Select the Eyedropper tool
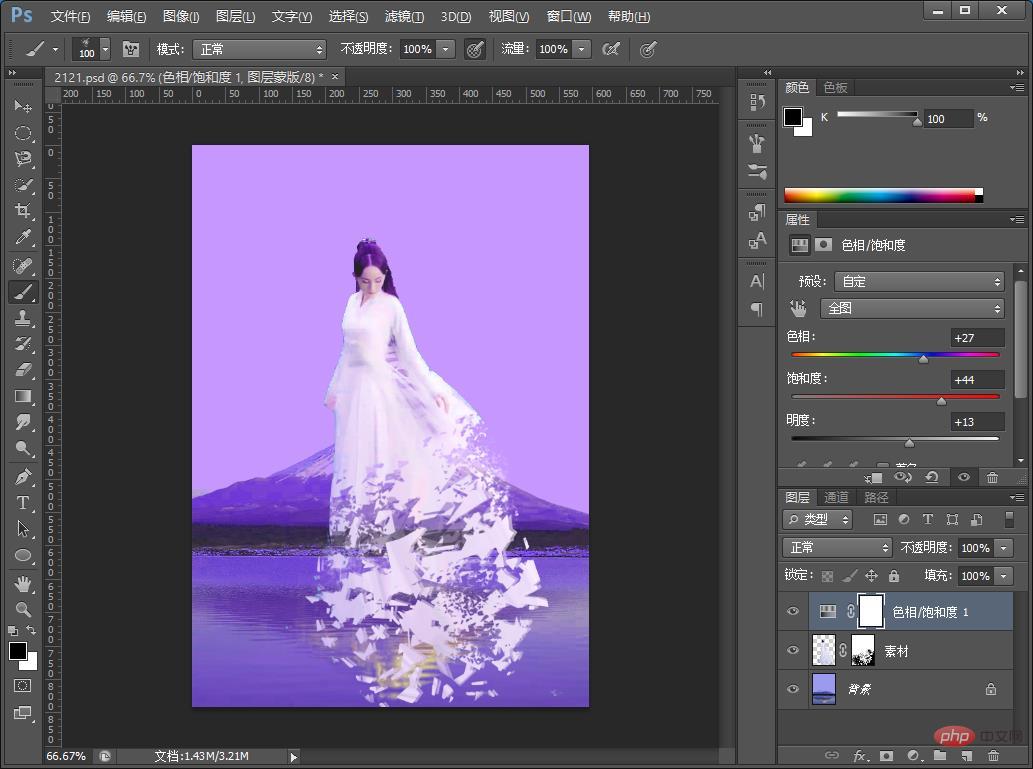 click(23, 238)
